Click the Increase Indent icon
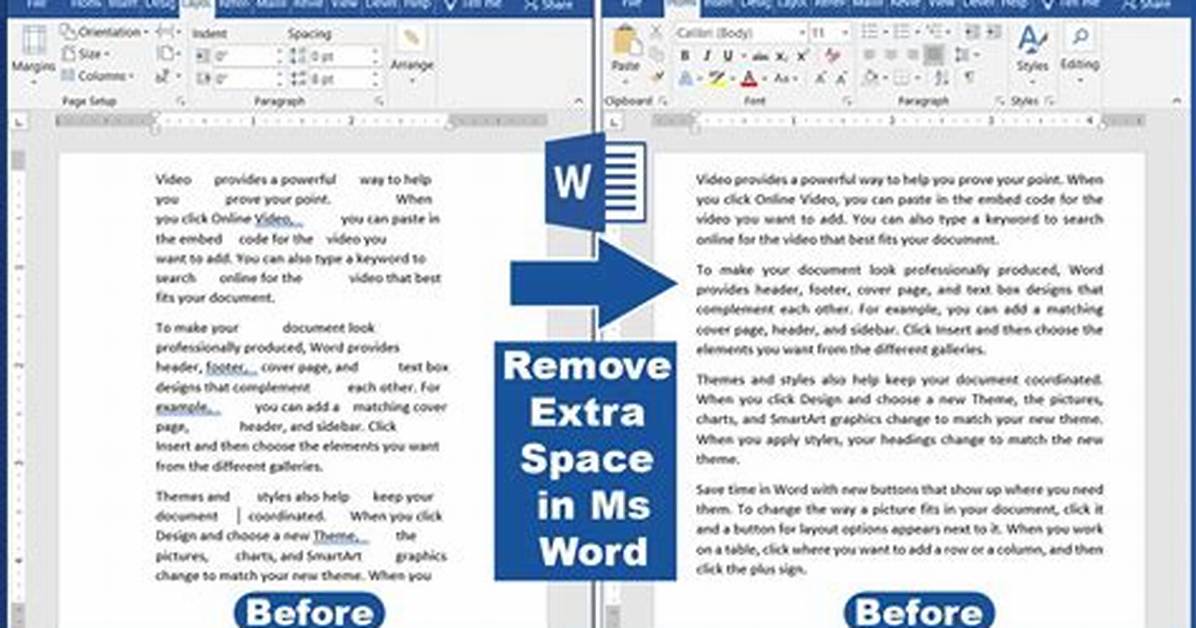 coord(993,32)
